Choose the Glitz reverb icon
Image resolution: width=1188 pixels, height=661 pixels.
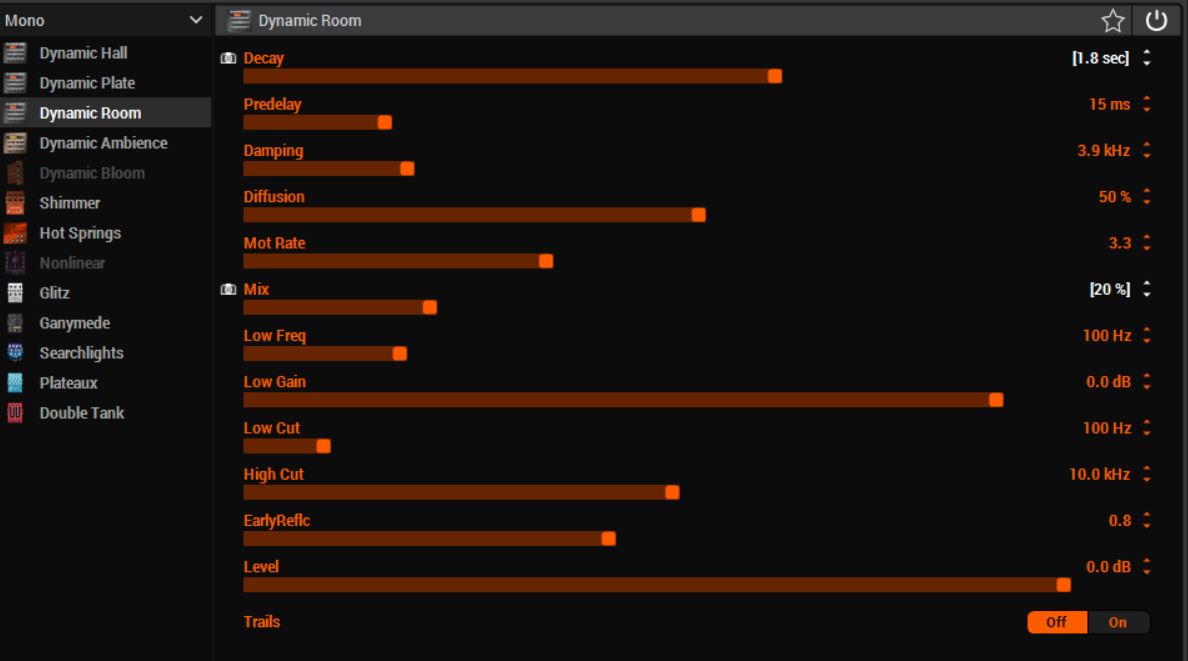[x=15, y=293]
